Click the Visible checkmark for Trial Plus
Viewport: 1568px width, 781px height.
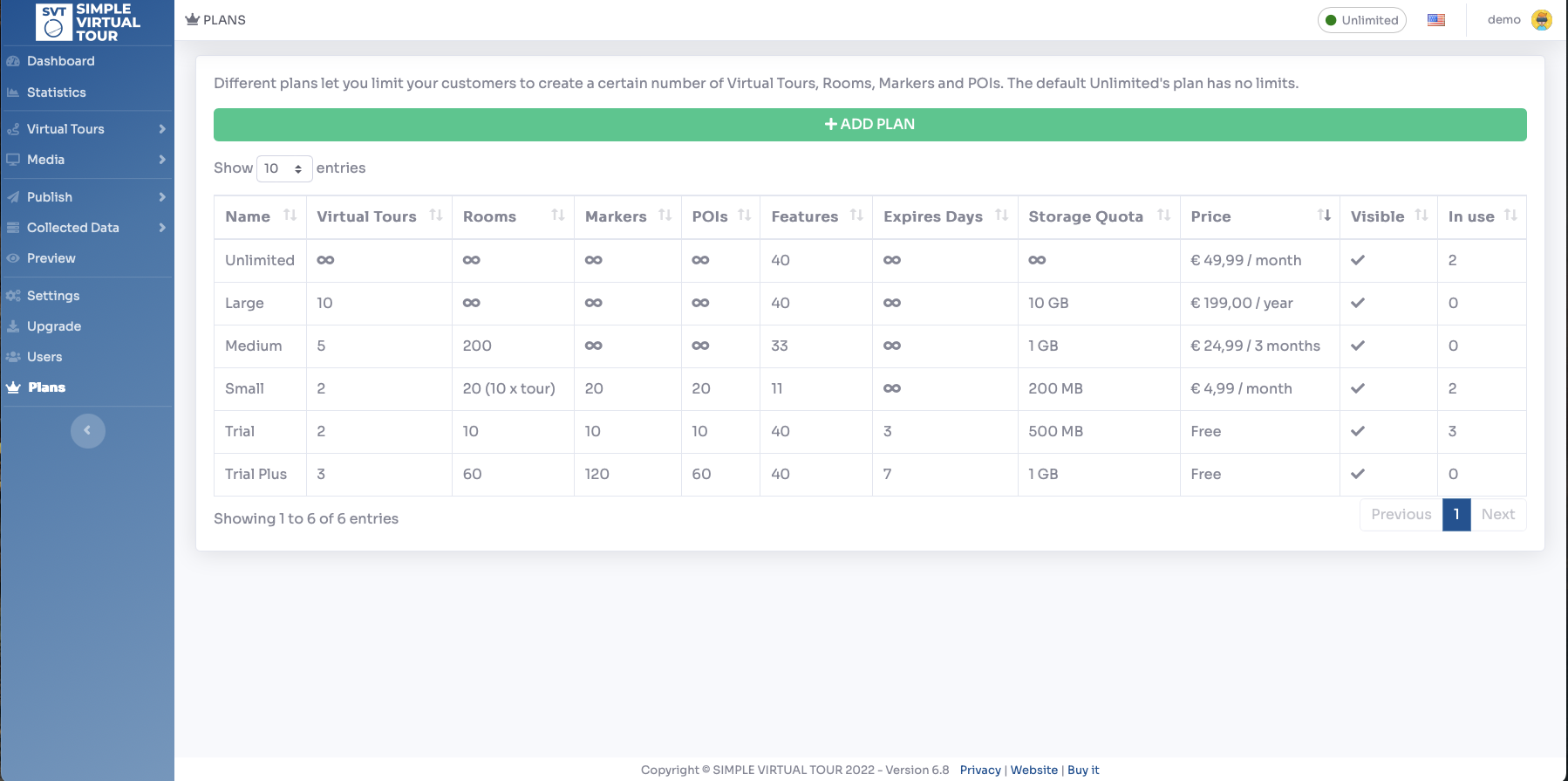click(x=1358, y=474)
